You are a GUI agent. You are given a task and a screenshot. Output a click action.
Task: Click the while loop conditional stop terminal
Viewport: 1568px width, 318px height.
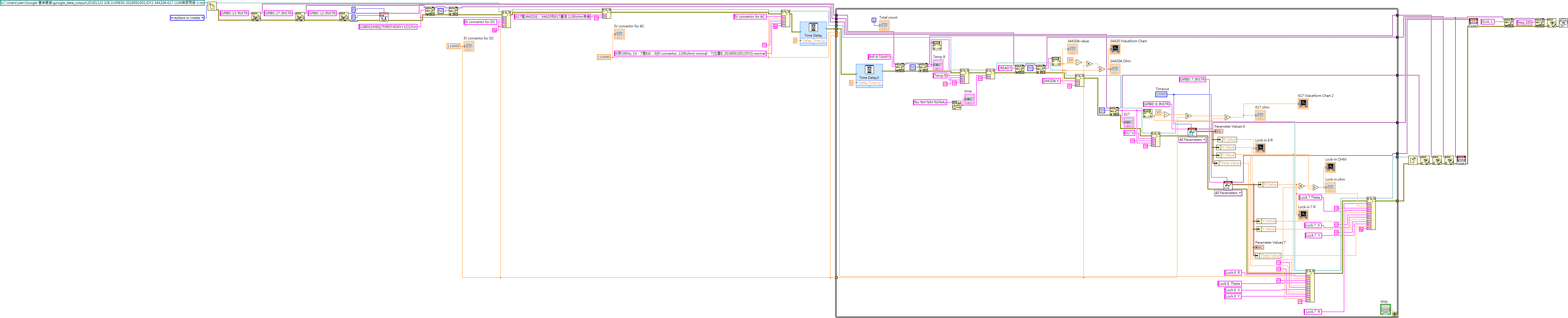pos(1395,314)
